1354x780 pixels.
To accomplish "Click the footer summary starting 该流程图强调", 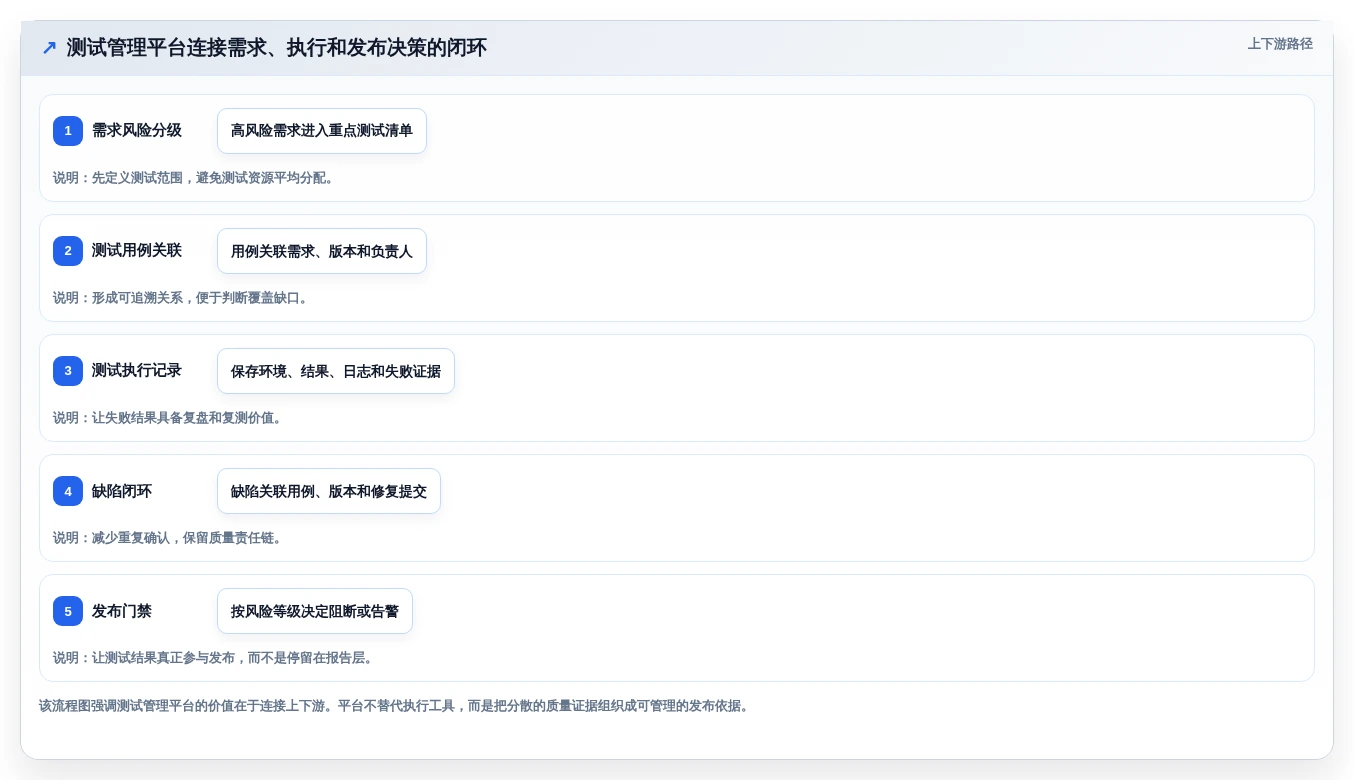I will click(x=394, y=706).
